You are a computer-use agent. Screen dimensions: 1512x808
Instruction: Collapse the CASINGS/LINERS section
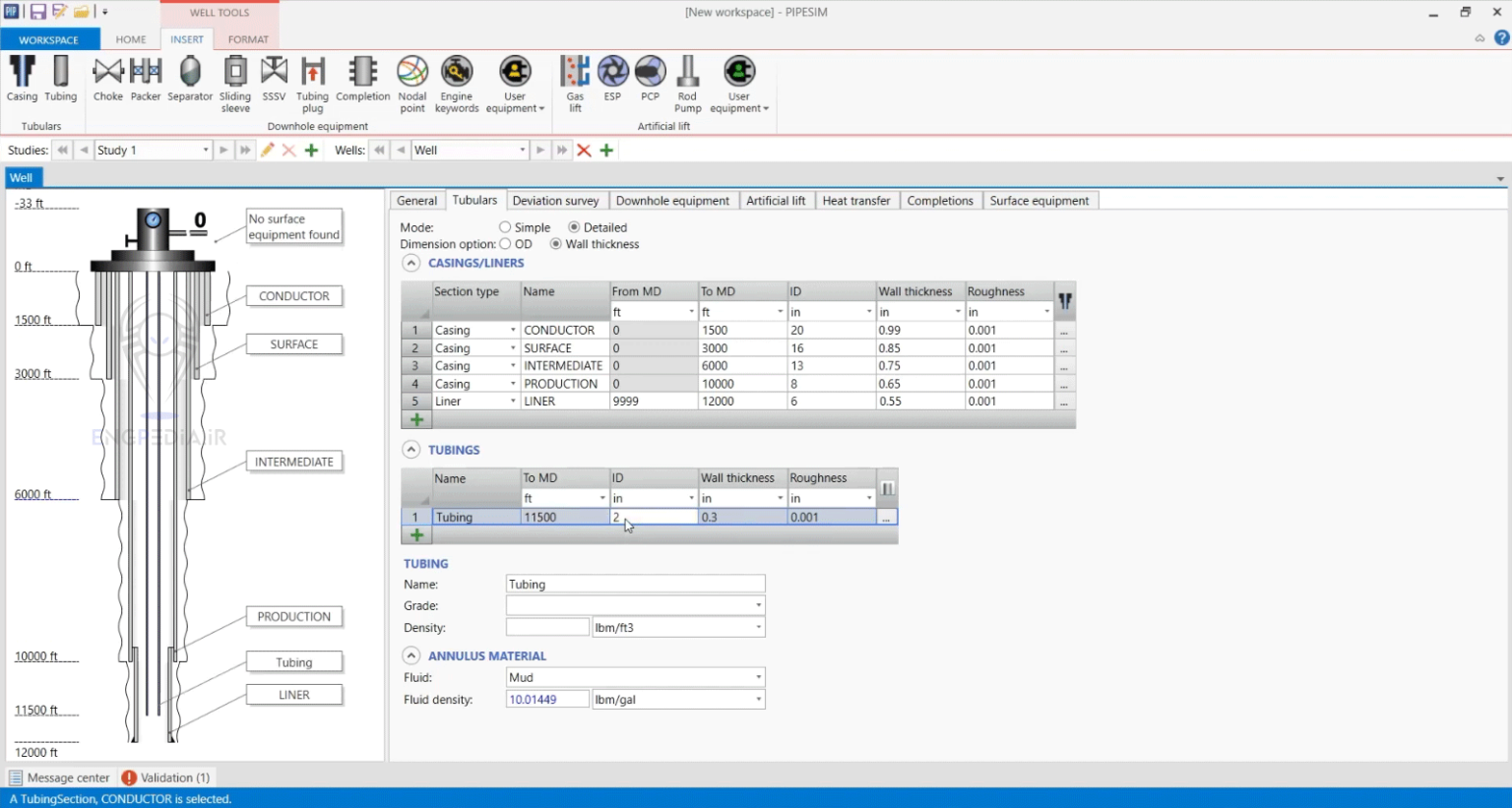(x=410, y=263)
